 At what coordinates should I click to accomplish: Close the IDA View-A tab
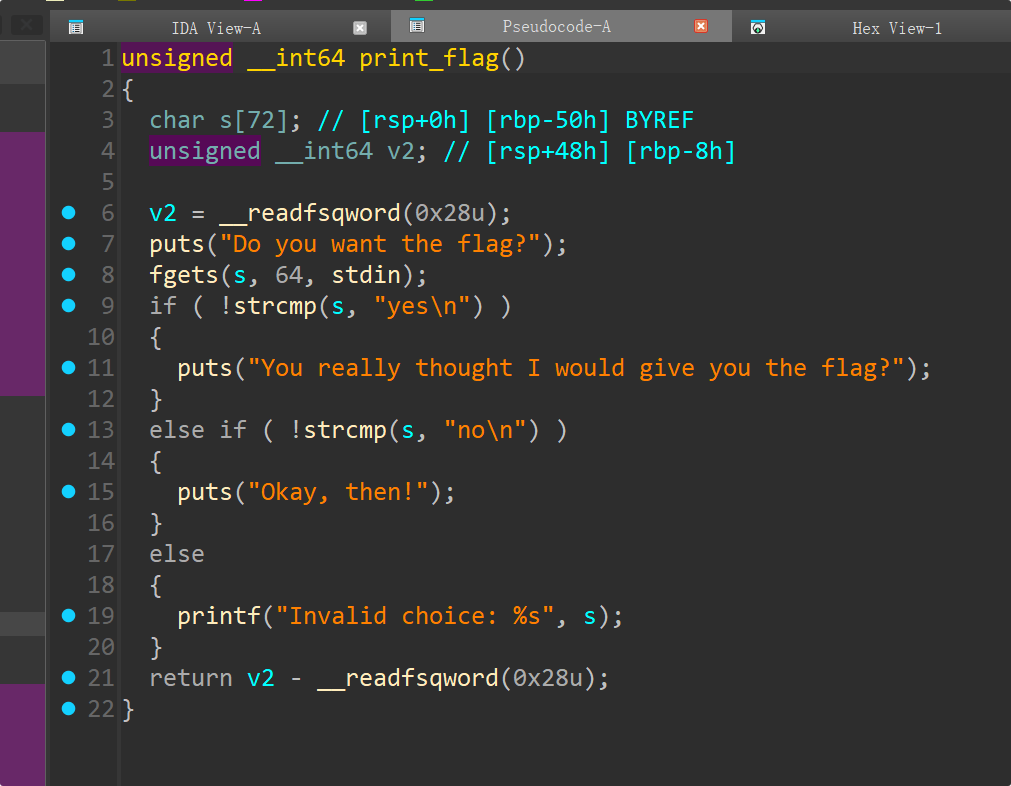pyautogui.click(x=360, y=28)
